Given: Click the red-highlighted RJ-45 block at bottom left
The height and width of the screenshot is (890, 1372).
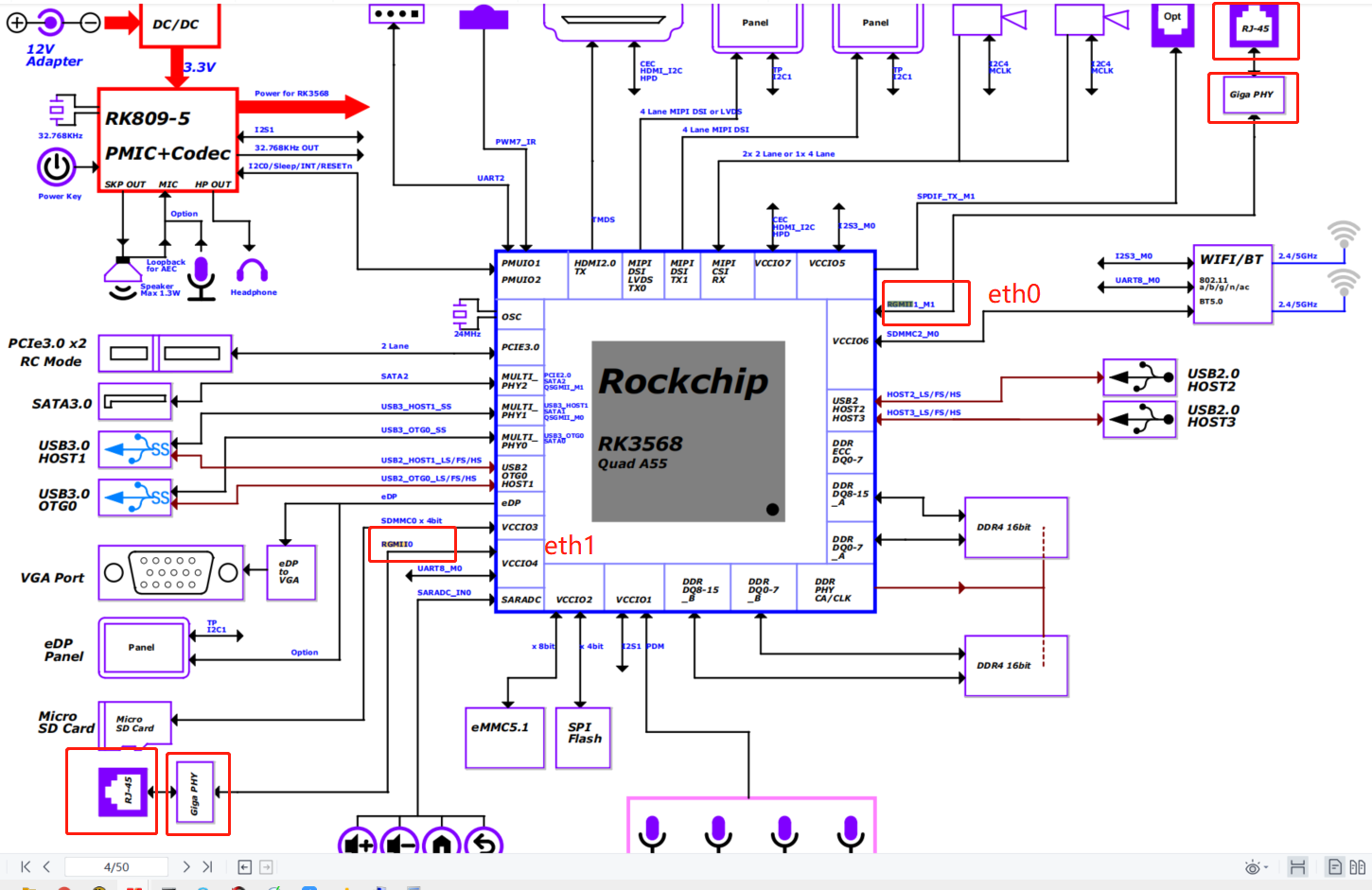Looking at the screenshot, I should point(111,792).
